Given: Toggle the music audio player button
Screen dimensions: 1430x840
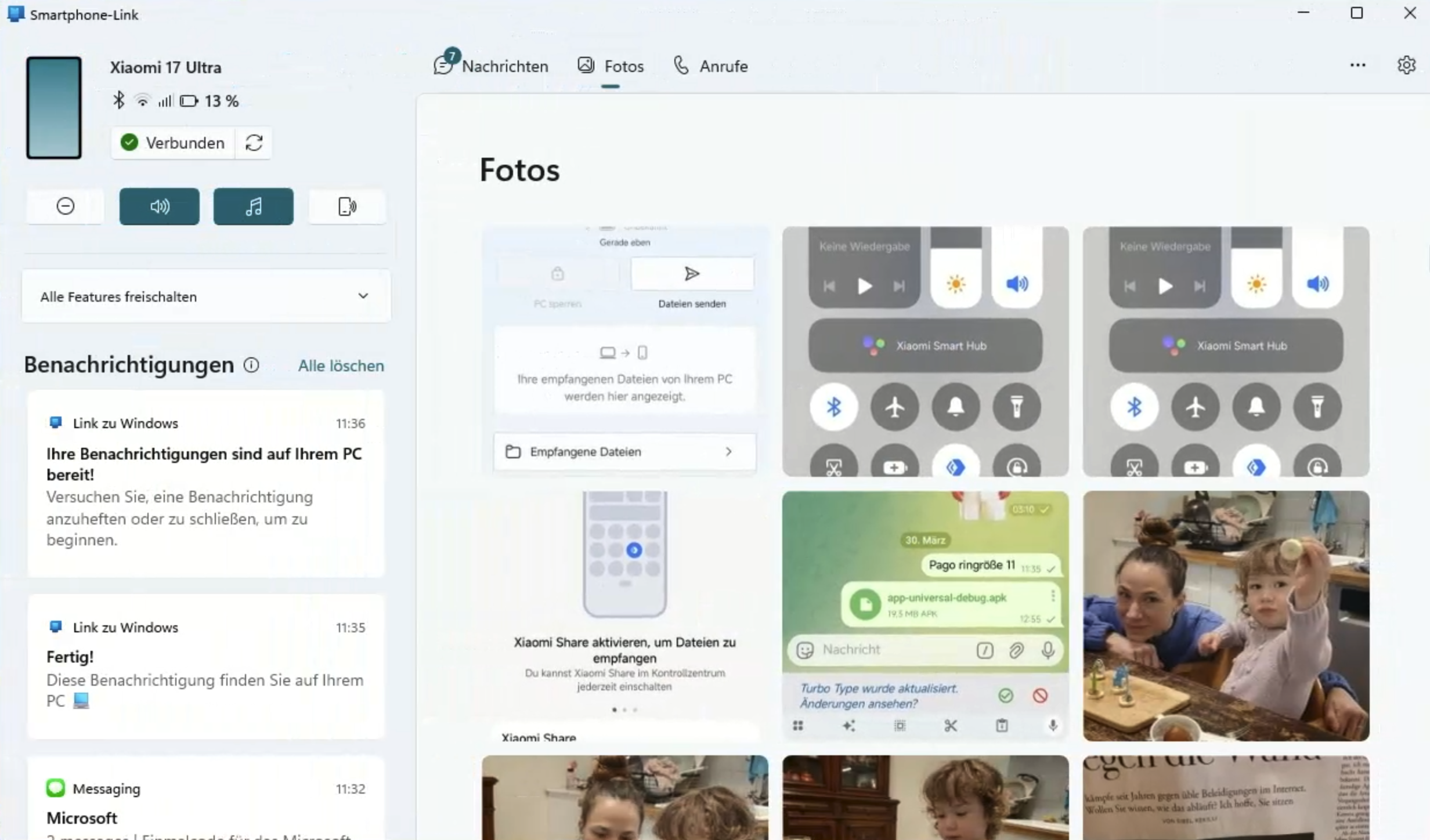Looking at the screenshot, I should (x=254, y=207).
